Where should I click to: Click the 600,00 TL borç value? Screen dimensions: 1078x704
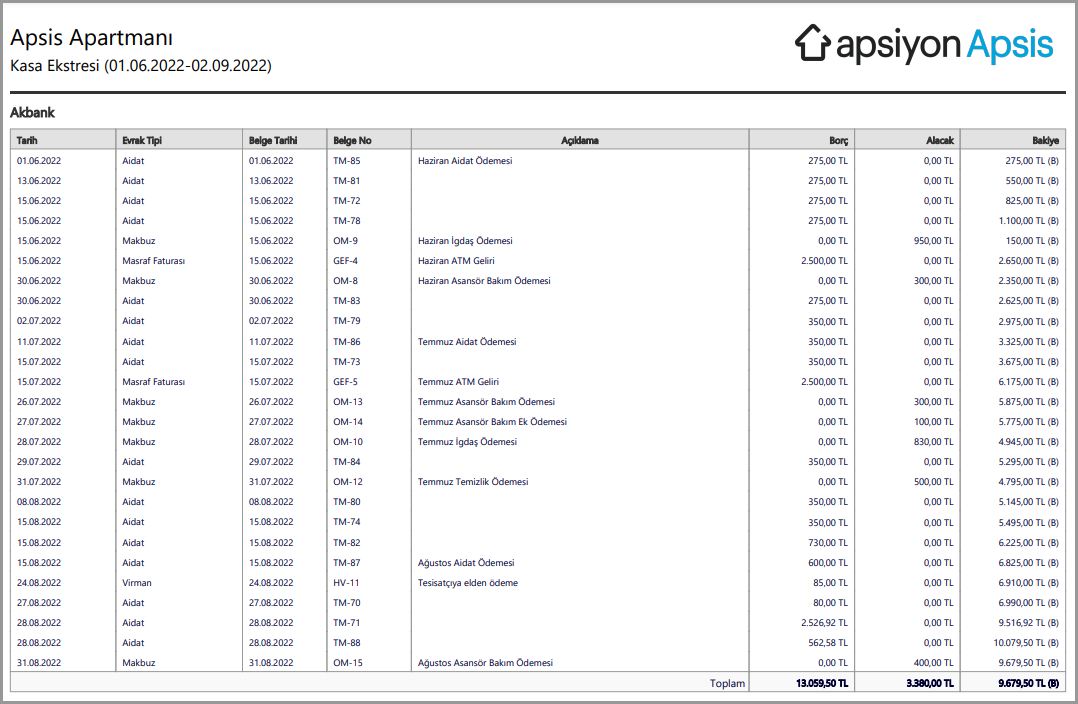coord(828,562)
